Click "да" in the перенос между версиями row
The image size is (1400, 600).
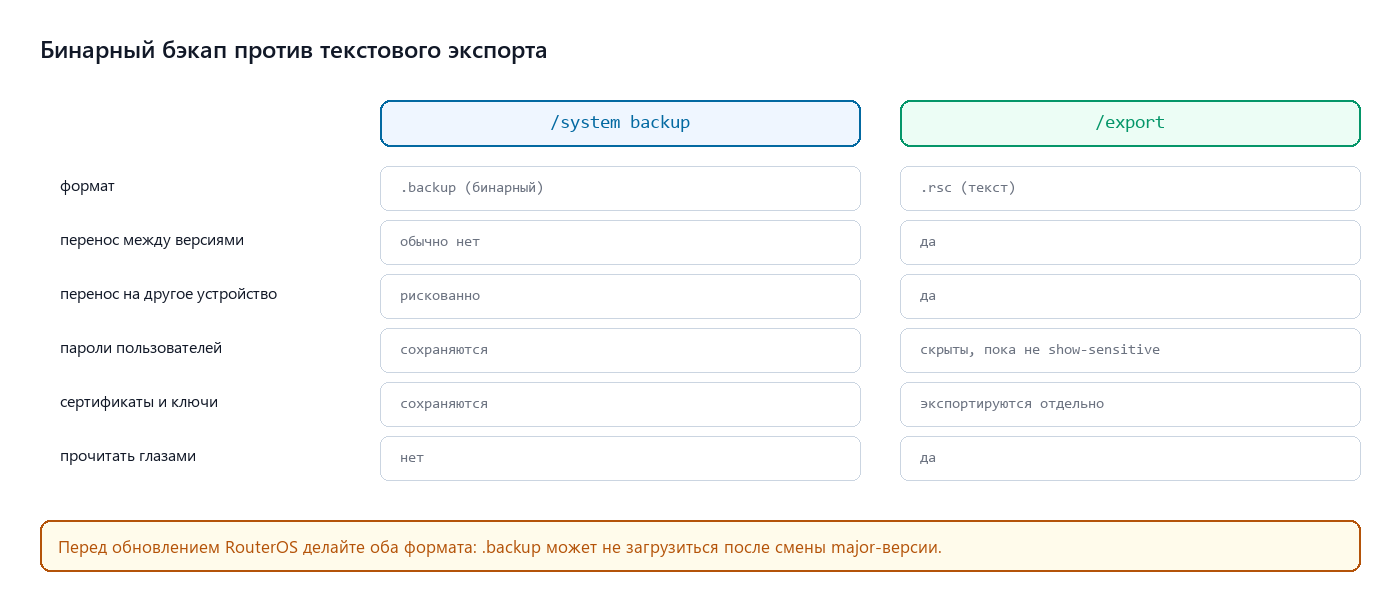click(x=1130, y=242)
